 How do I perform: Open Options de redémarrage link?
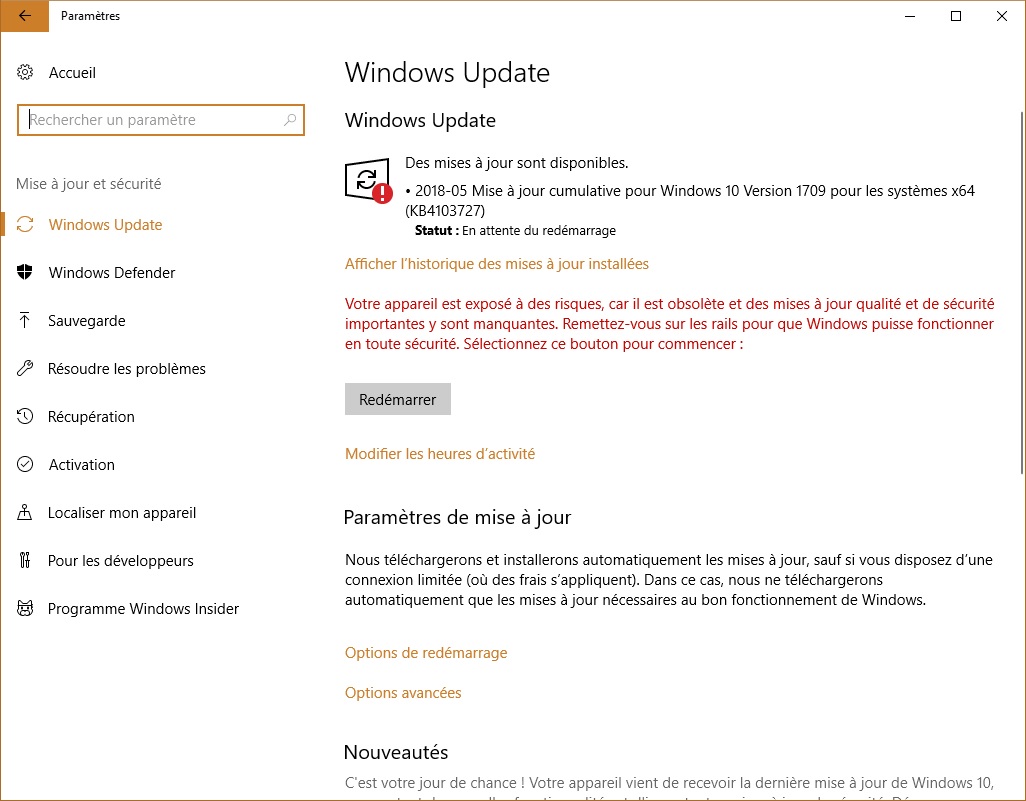[x=426, y=653]
